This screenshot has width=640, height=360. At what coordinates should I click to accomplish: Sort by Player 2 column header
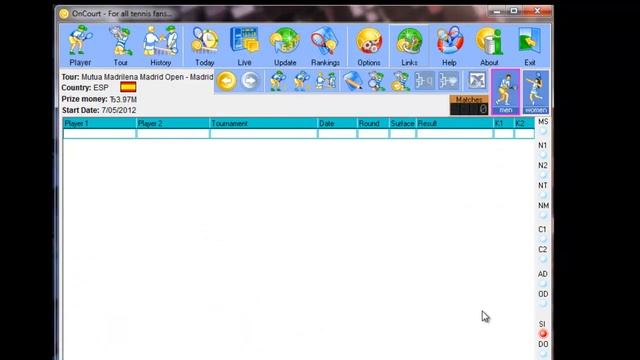[x=173, y=123]
